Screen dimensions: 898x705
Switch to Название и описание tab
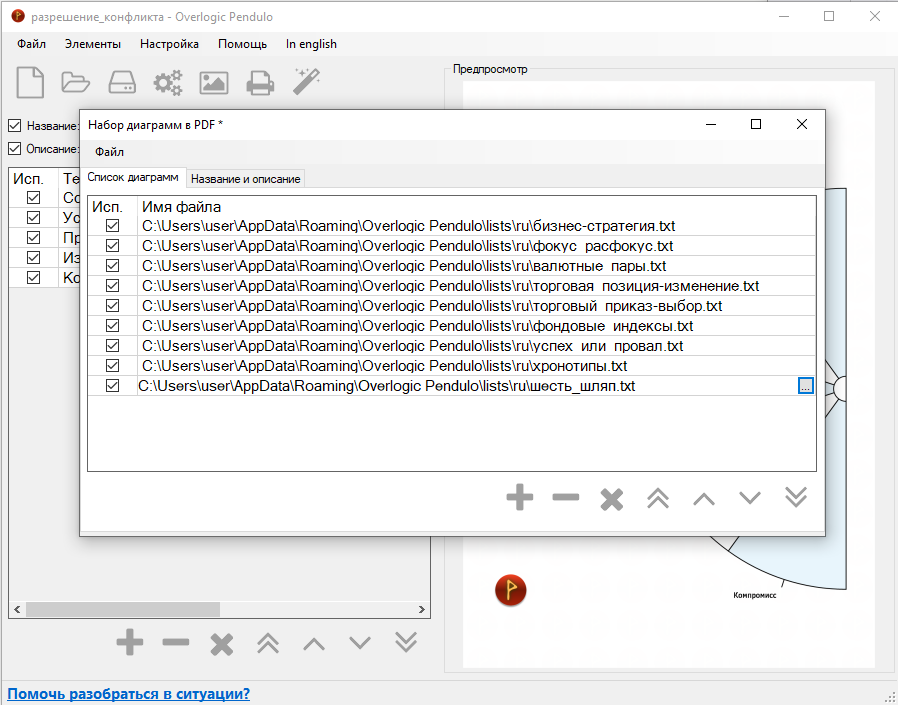pyautogui.click(x=246, y=179)
